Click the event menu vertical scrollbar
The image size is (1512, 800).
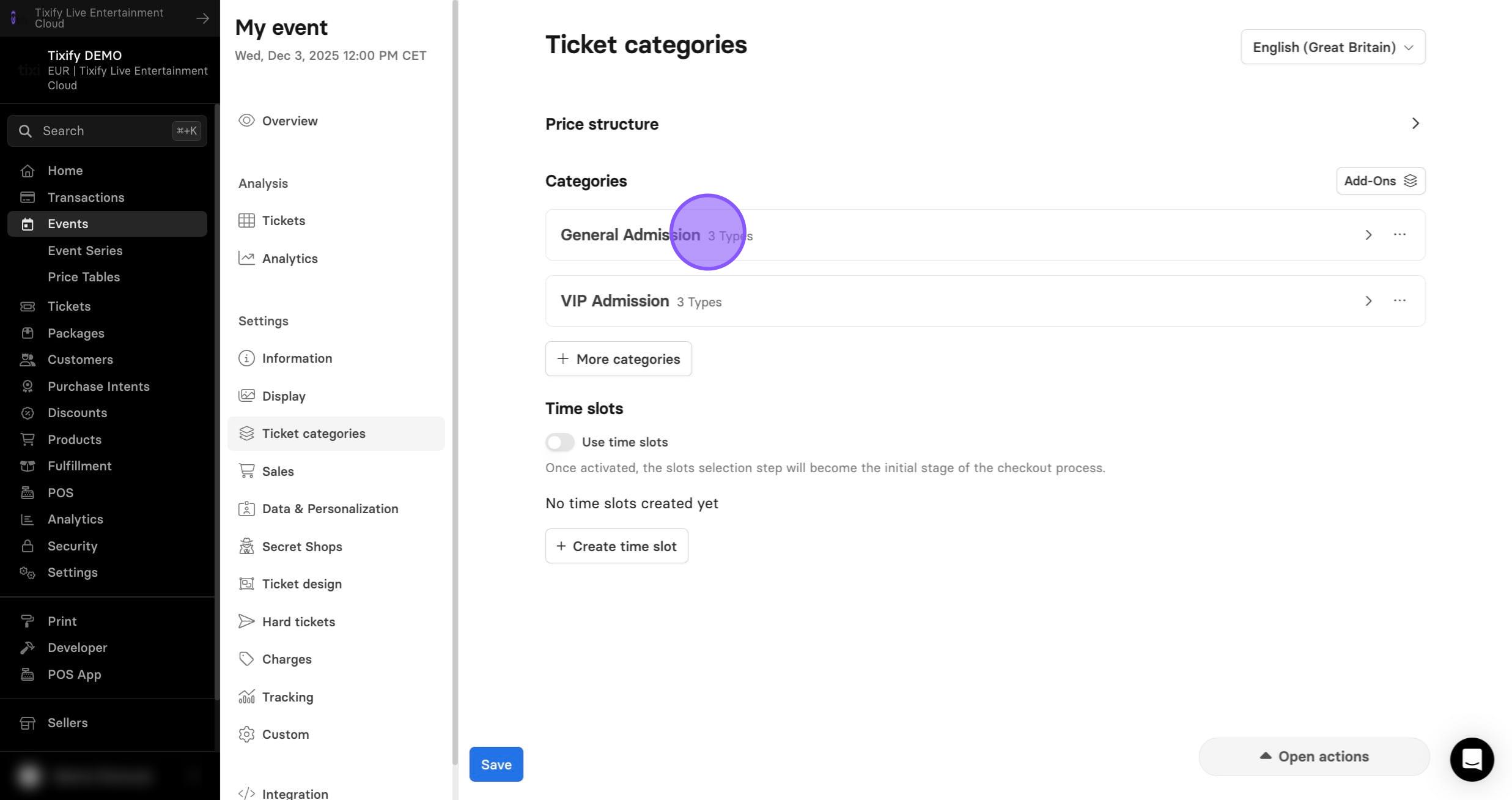pos(455,382)
